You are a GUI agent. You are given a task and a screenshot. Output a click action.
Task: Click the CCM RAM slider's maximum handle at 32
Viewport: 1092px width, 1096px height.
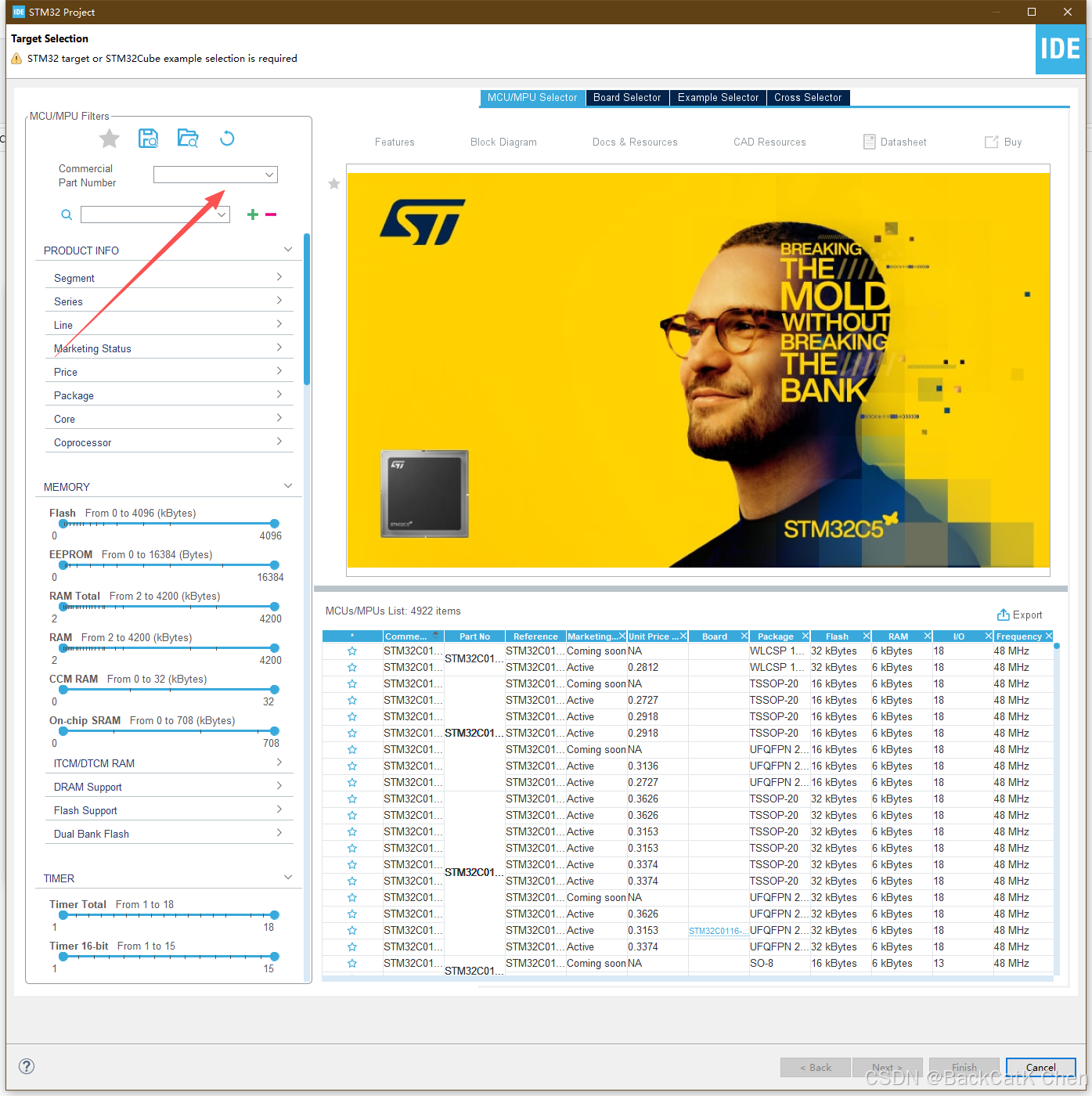coord(274,690)
